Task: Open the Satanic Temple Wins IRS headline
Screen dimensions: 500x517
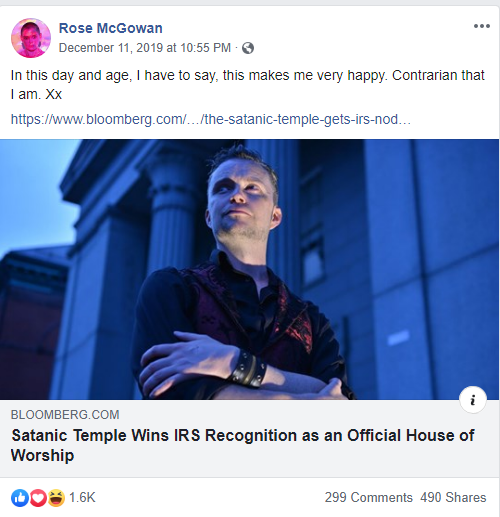Action: coord(243,445)
